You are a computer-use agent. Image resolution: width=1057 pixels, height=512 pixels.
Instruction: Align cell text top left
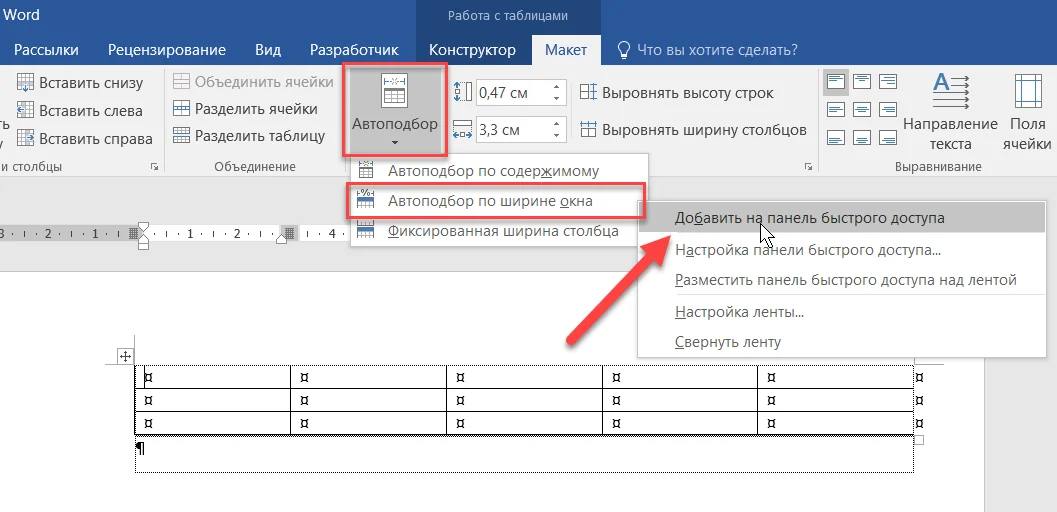[836, 82]
